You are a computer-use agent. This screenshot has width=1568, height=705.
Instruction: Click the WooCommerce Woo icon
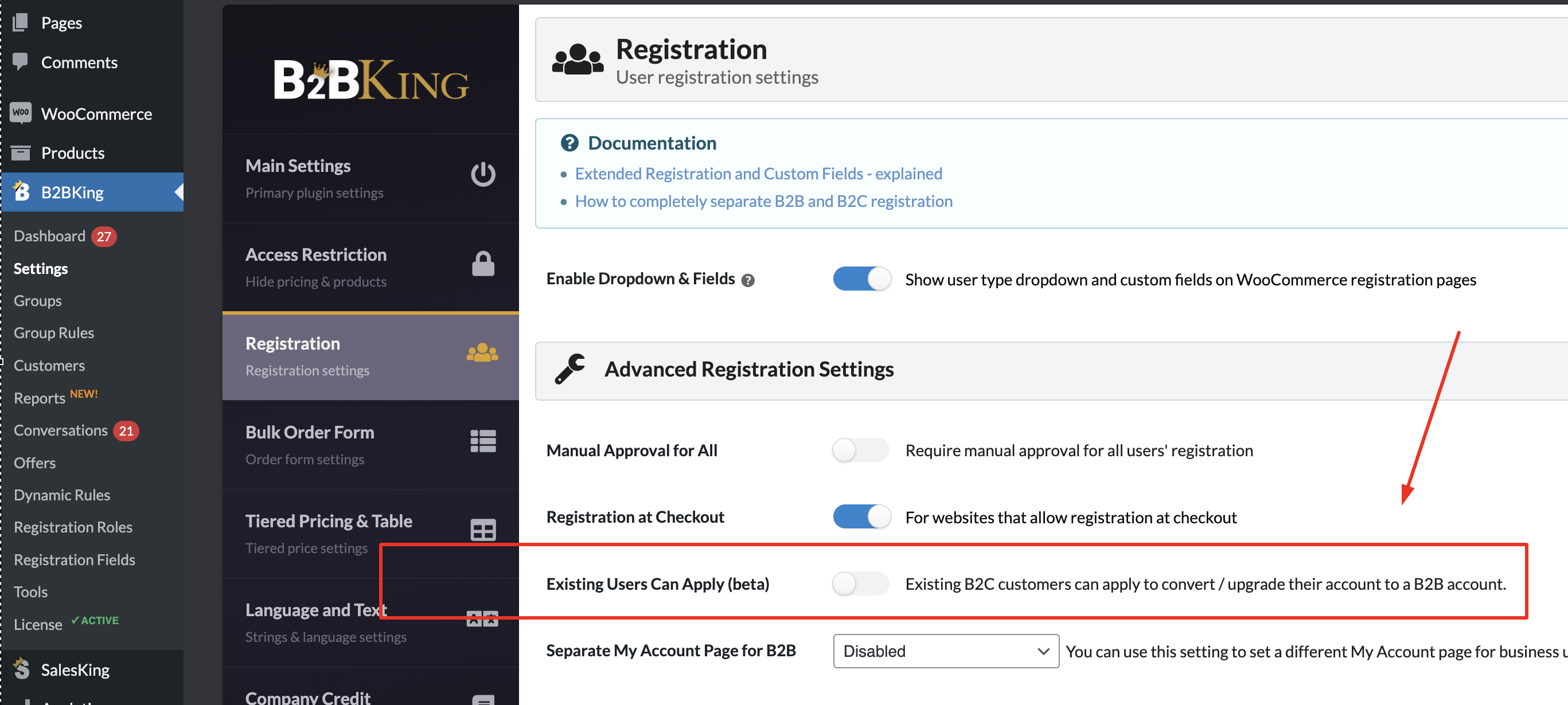[x=21, y=113]
